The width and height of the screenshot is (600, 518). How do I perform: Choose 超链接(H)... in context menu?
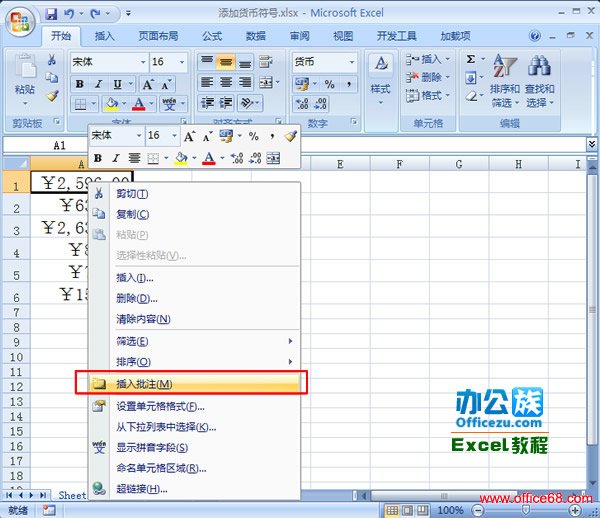click(x=195, y=489)
